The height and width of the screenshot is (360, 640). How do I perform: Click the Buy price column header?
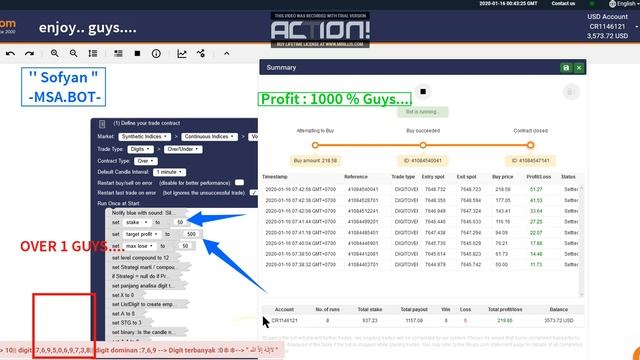503,177
